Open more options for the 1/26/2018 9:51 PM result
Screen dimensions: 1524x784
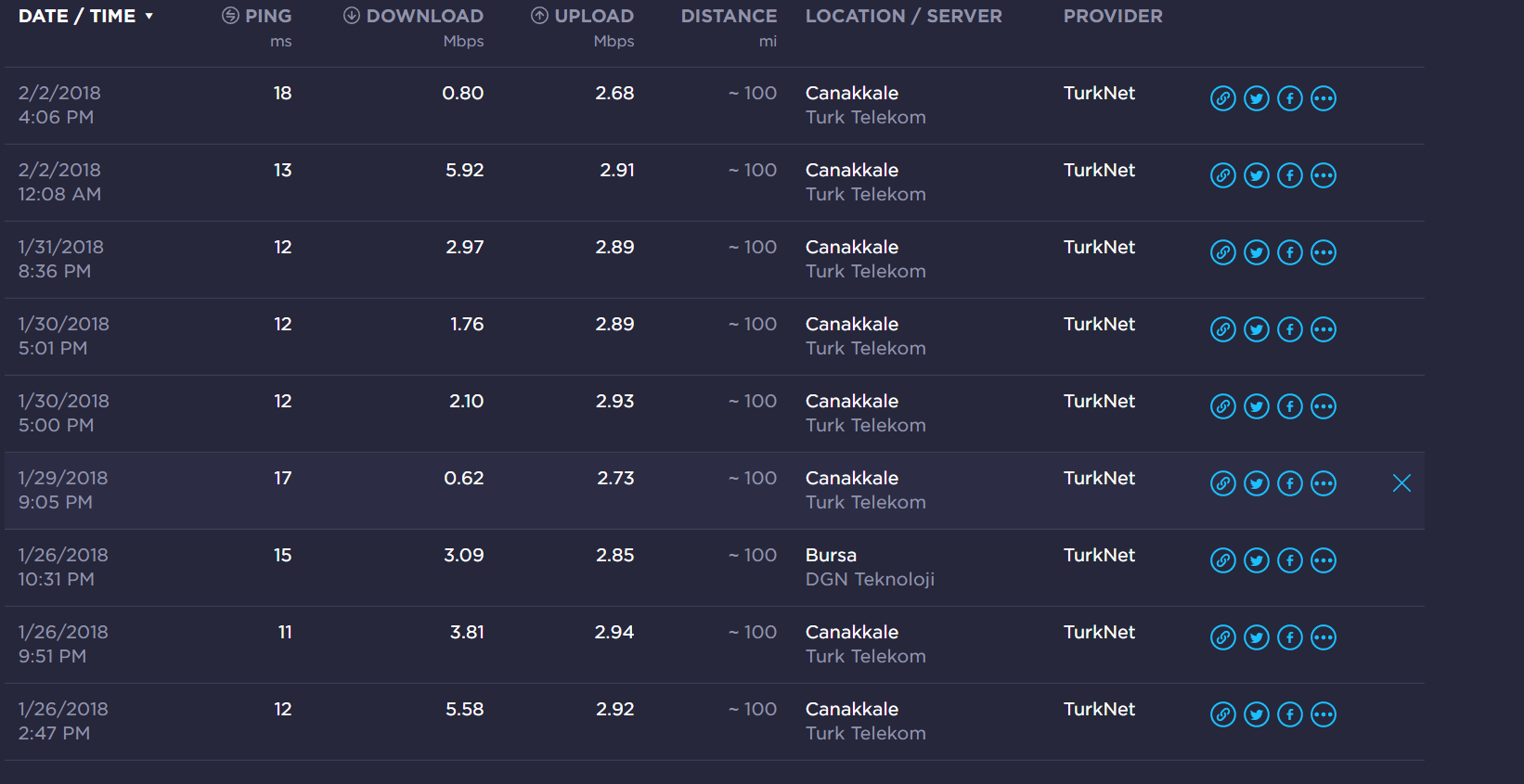click(x=1324, y=637)
